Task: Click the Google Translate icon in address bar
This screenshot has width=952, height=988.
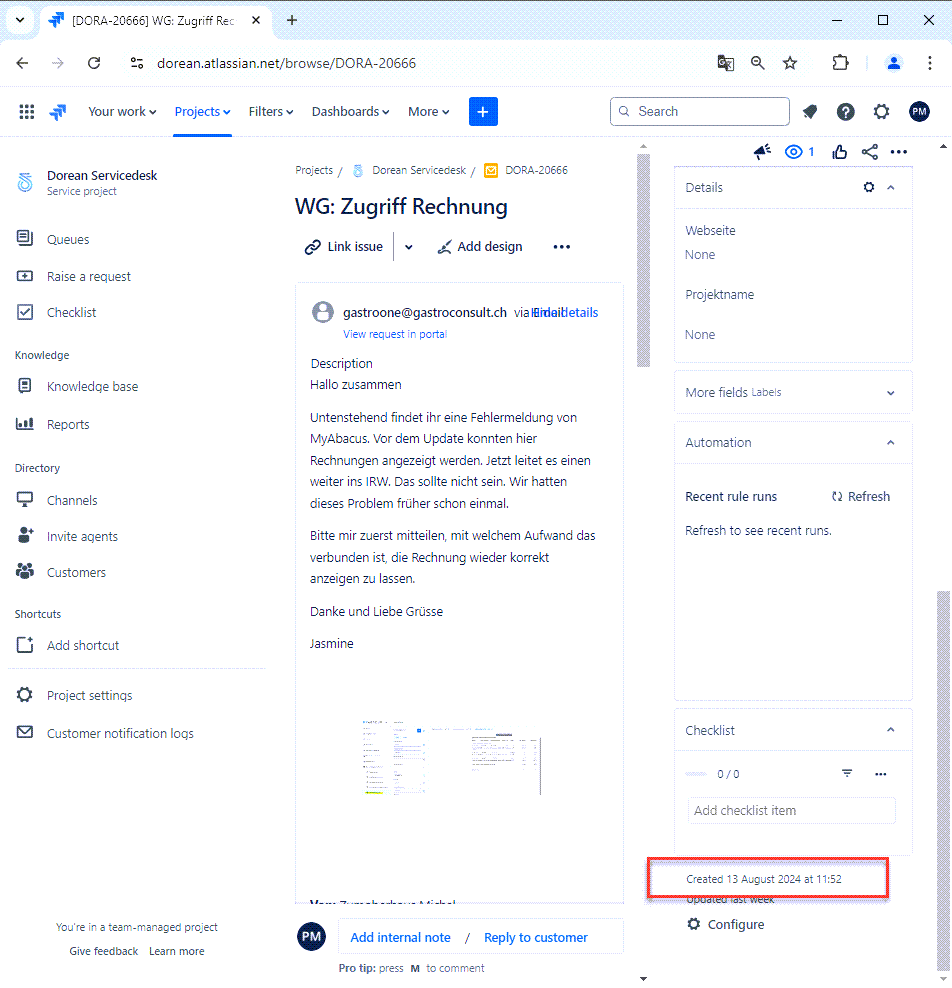Action: tap(726, 63)
